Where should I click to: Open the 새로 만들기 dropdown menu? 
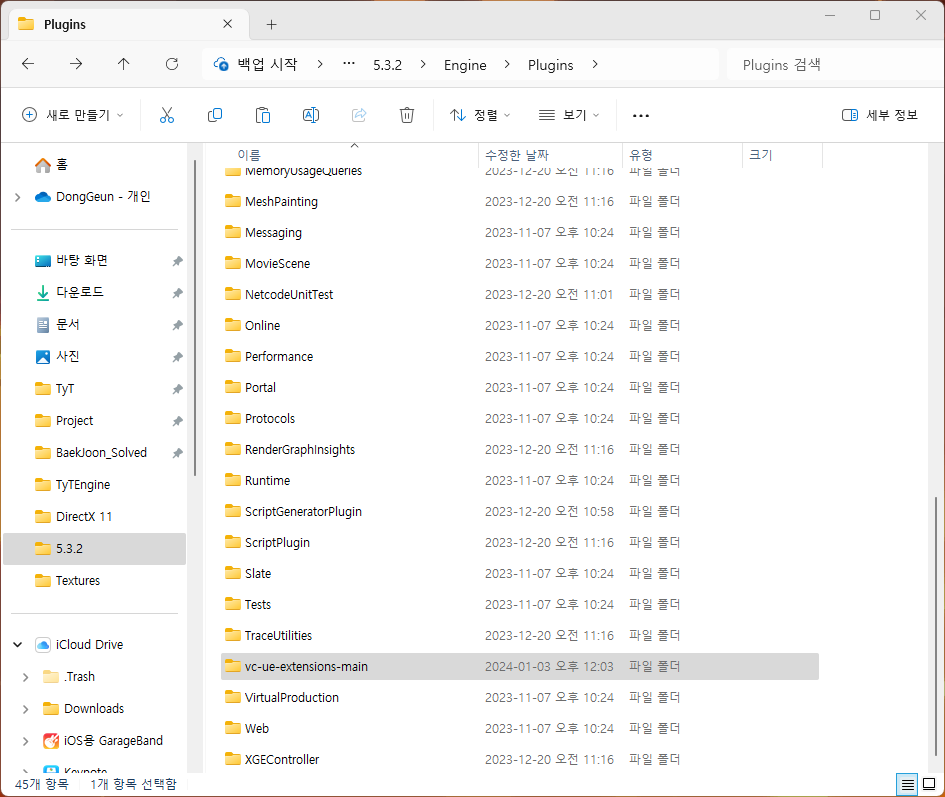click(x=72, y=115)
